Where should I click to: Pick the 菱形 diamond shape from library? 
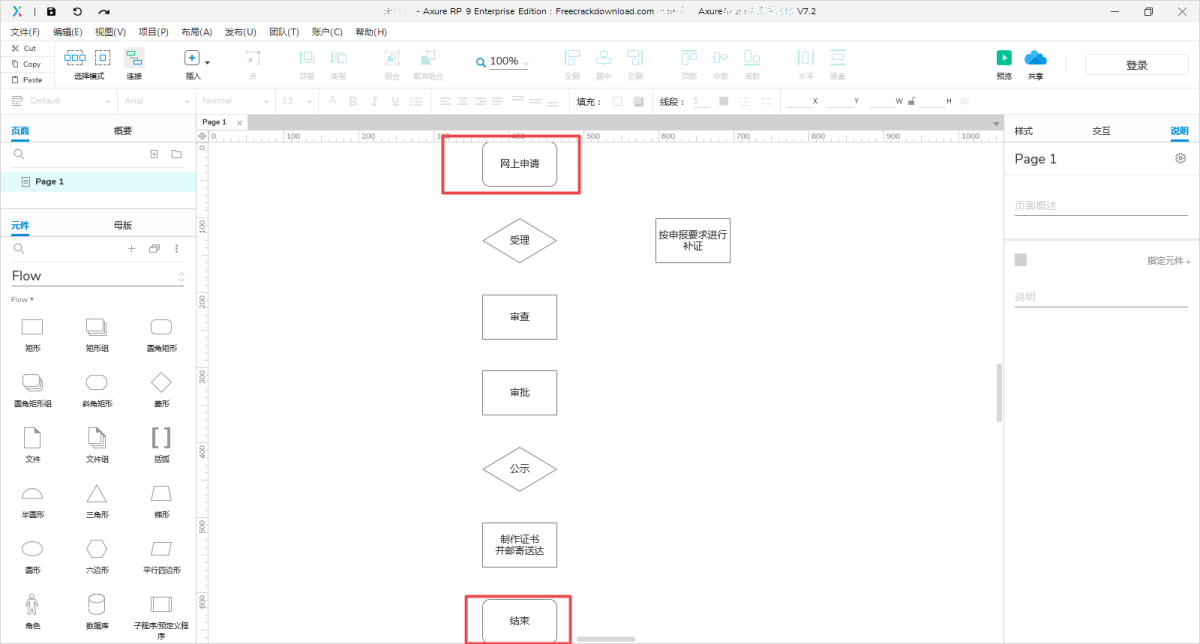[x=161, y=382]
